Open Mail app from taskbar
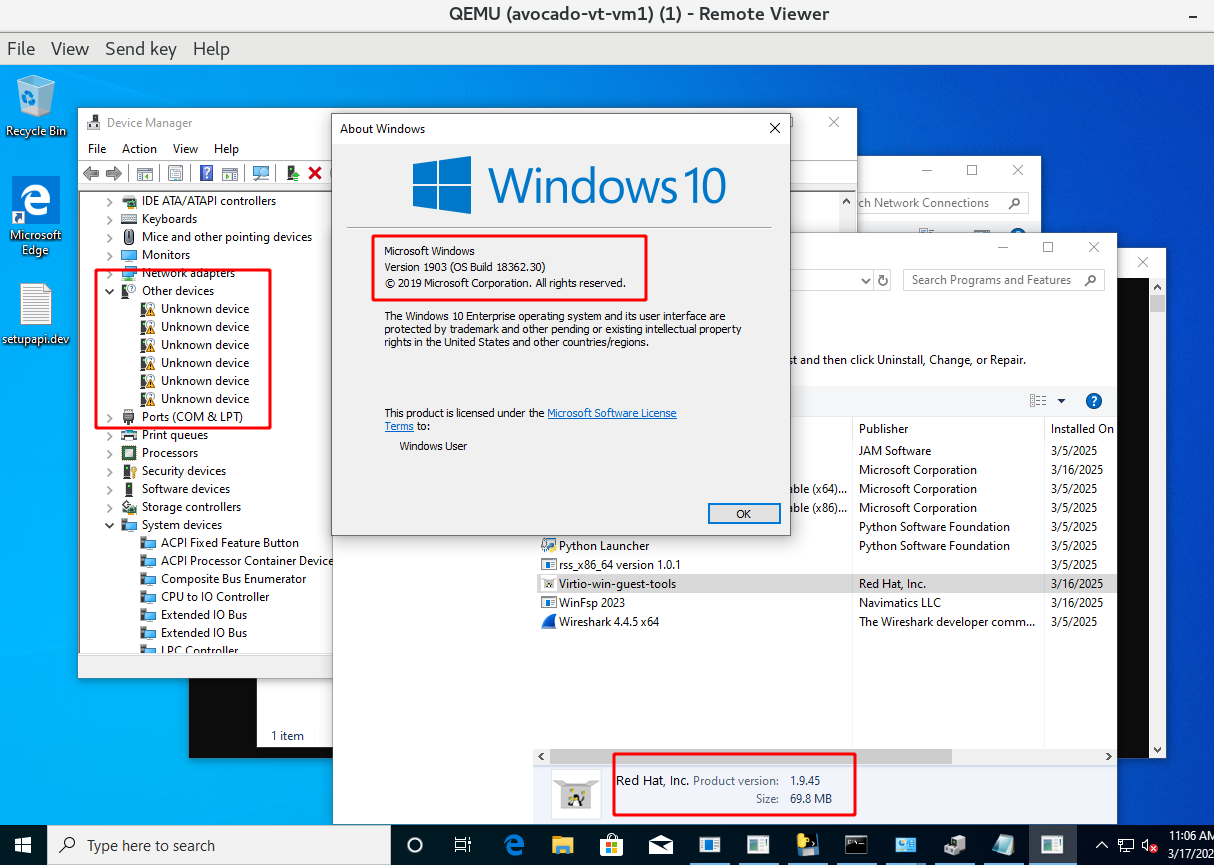This screenshot has width=1214, height=865. [x=660, y=845]
